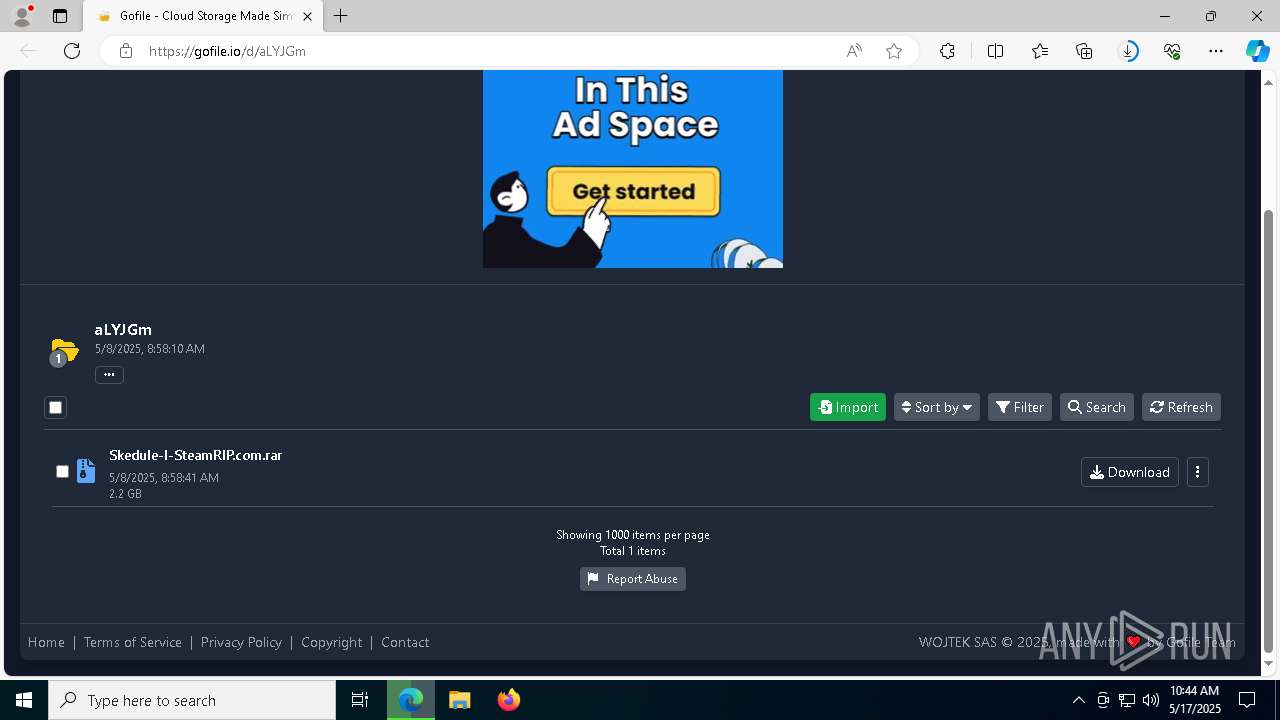The height and width of the screenshot is (720, 1280).
Task: Open Copyright footer link
Action: click(x=332, y=642)
